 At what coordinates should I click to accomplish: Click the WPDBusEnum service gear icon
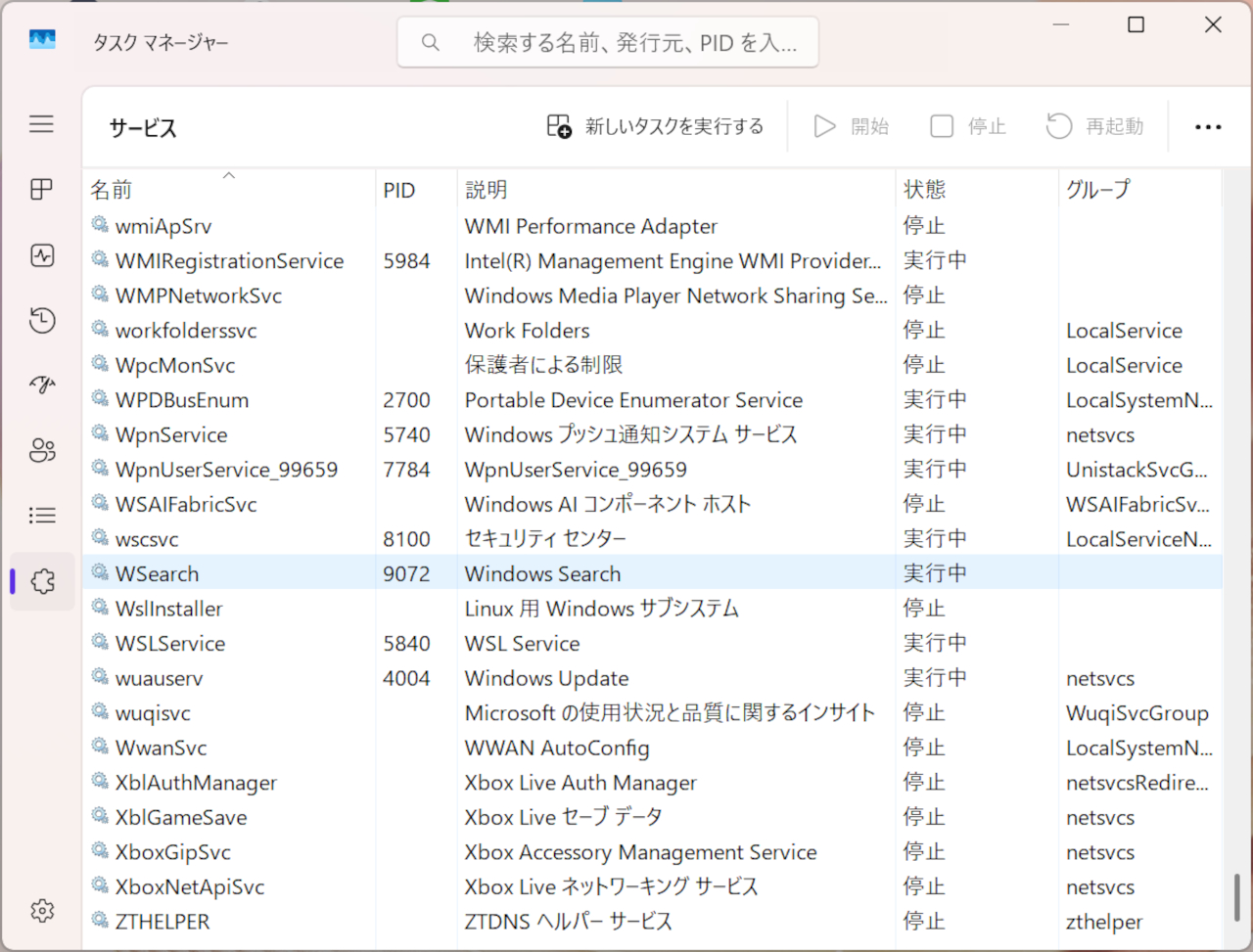coord(100,399)
